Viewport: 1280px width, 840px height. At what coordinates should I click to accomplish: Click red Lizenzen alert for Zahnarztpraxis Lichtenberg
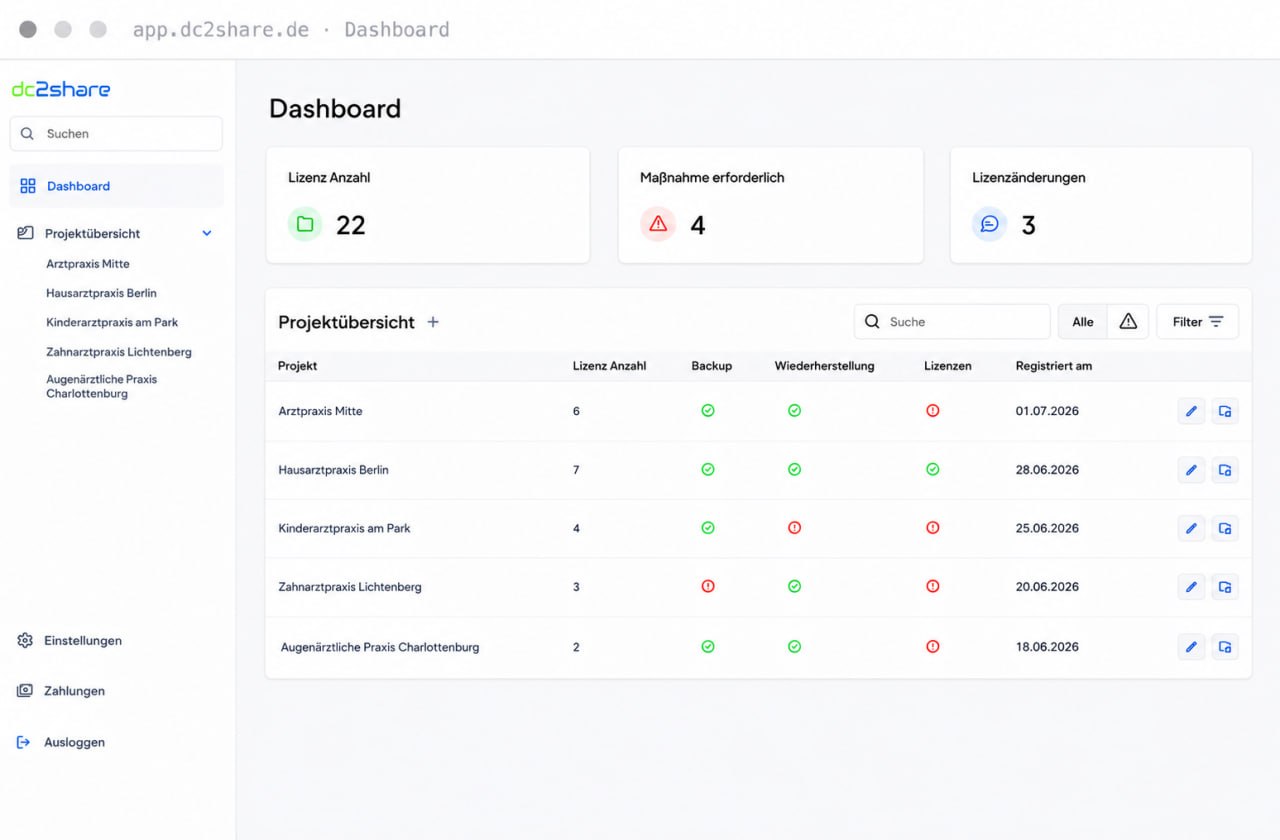[933, 586]
